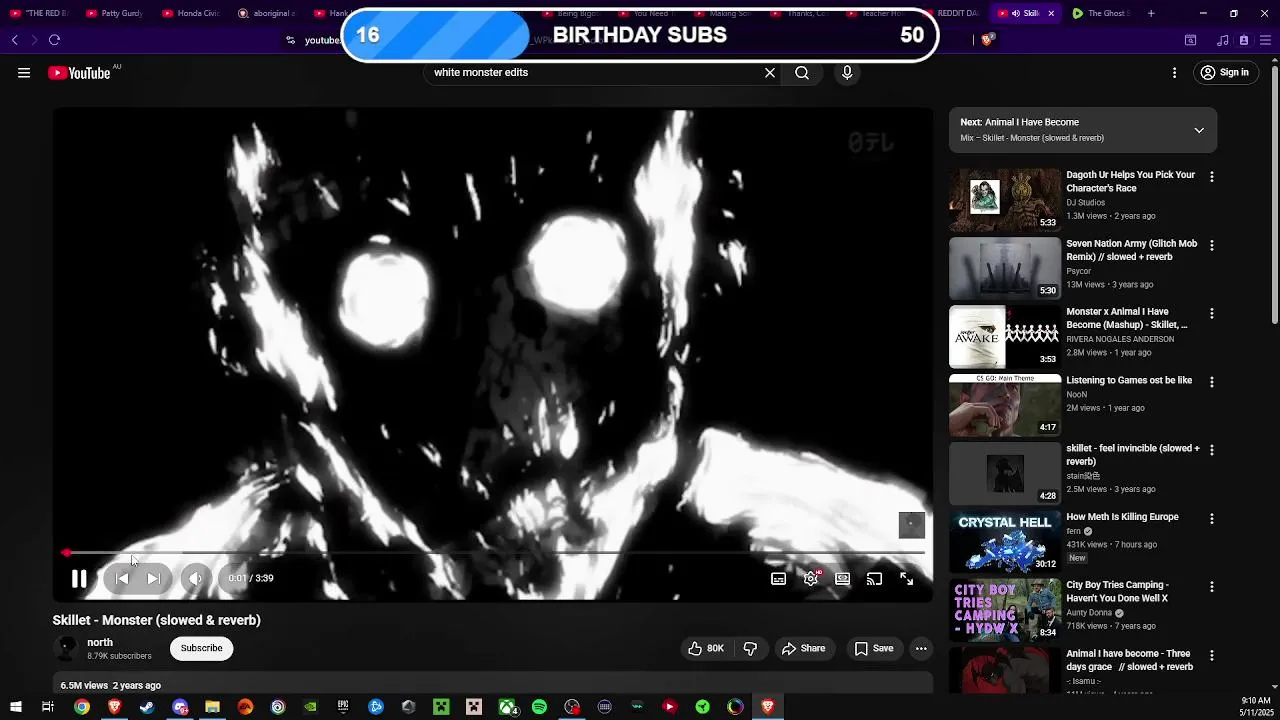Open browser sidebar panel icon
The height and width of the screenshot is (720, 1280).
1190,40
